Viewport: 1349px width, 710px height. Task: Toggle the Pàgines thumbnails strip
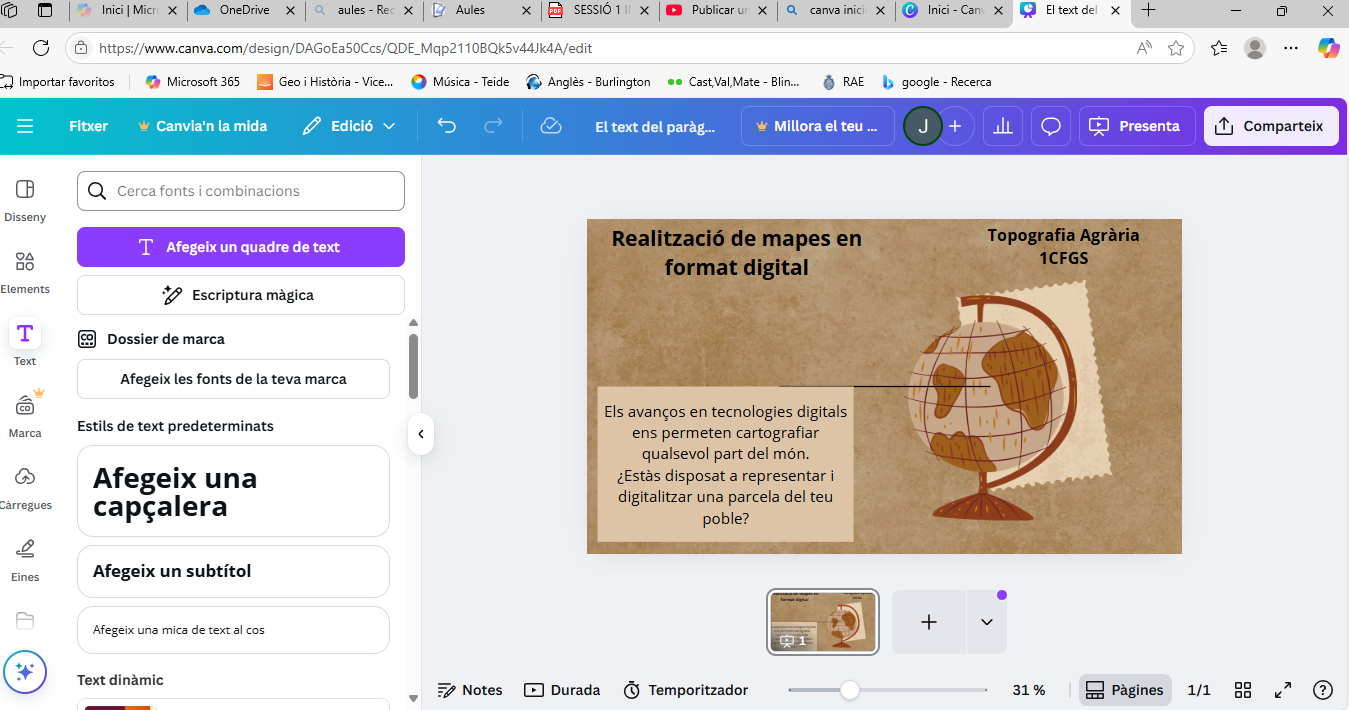1125,690
